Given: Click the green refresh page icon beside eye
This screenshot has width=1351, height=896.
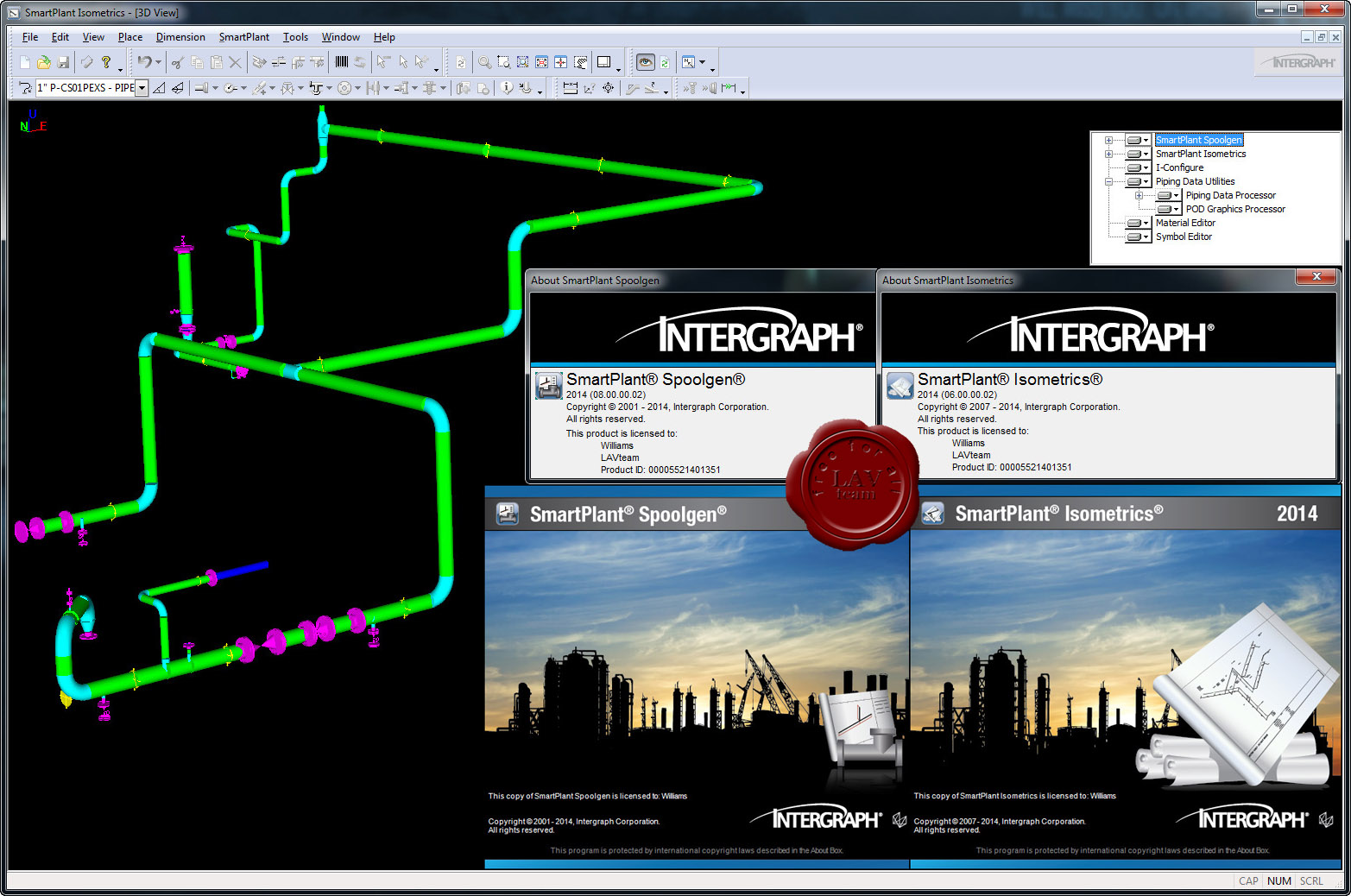Looking at the screenshot, I should (665, 62).
